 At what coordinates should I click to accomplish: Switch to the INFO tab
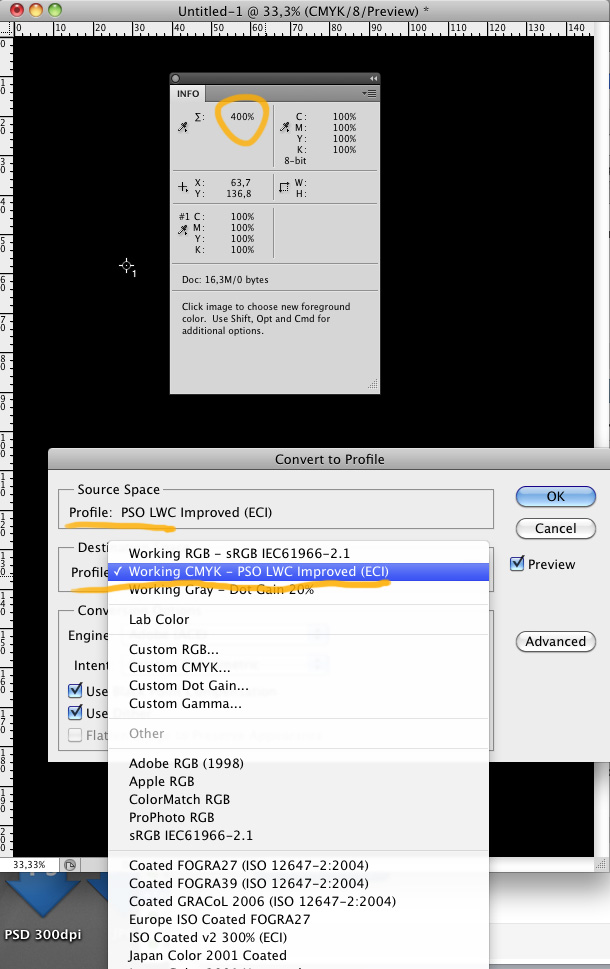coord(188,93)
